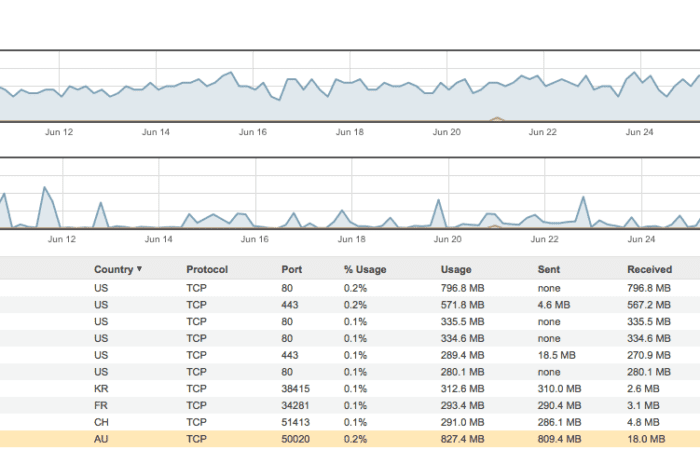Screen dimensions: 700x450
Task: Click the 310.0 MB sent cell
Action: (559, 388)
